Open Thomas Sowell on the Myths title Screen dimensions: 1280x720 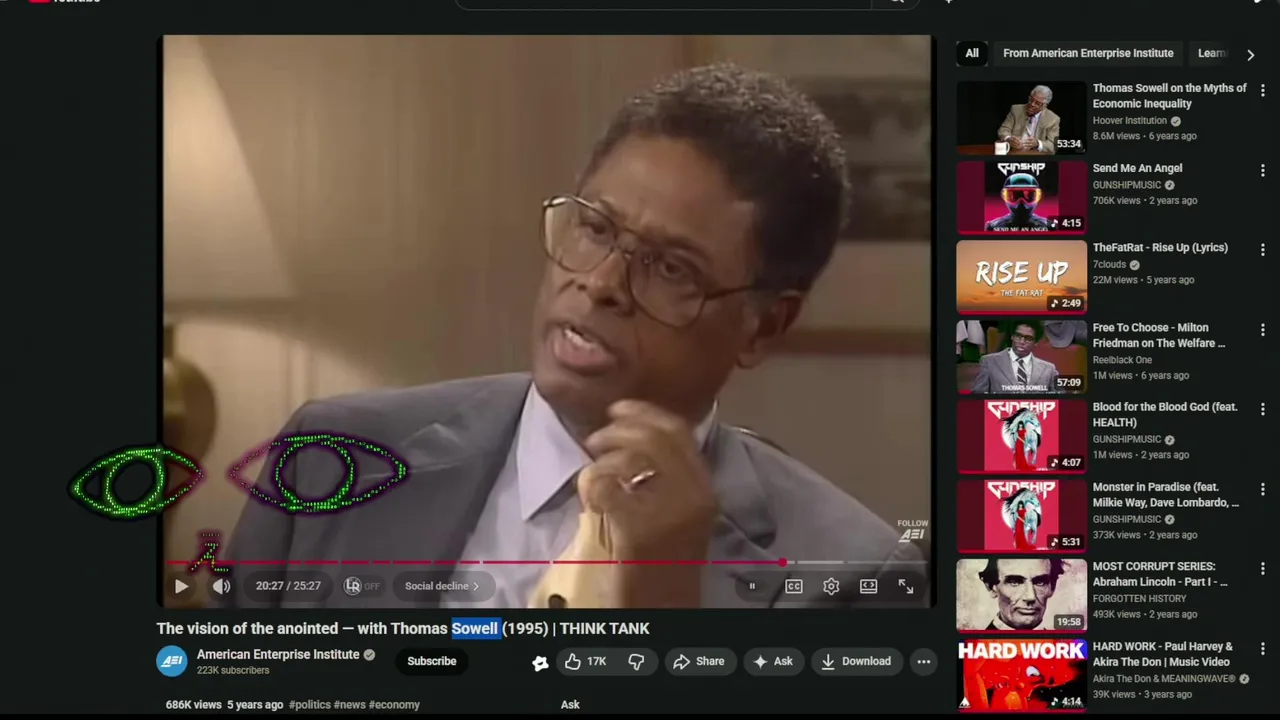coord(1169,96)
